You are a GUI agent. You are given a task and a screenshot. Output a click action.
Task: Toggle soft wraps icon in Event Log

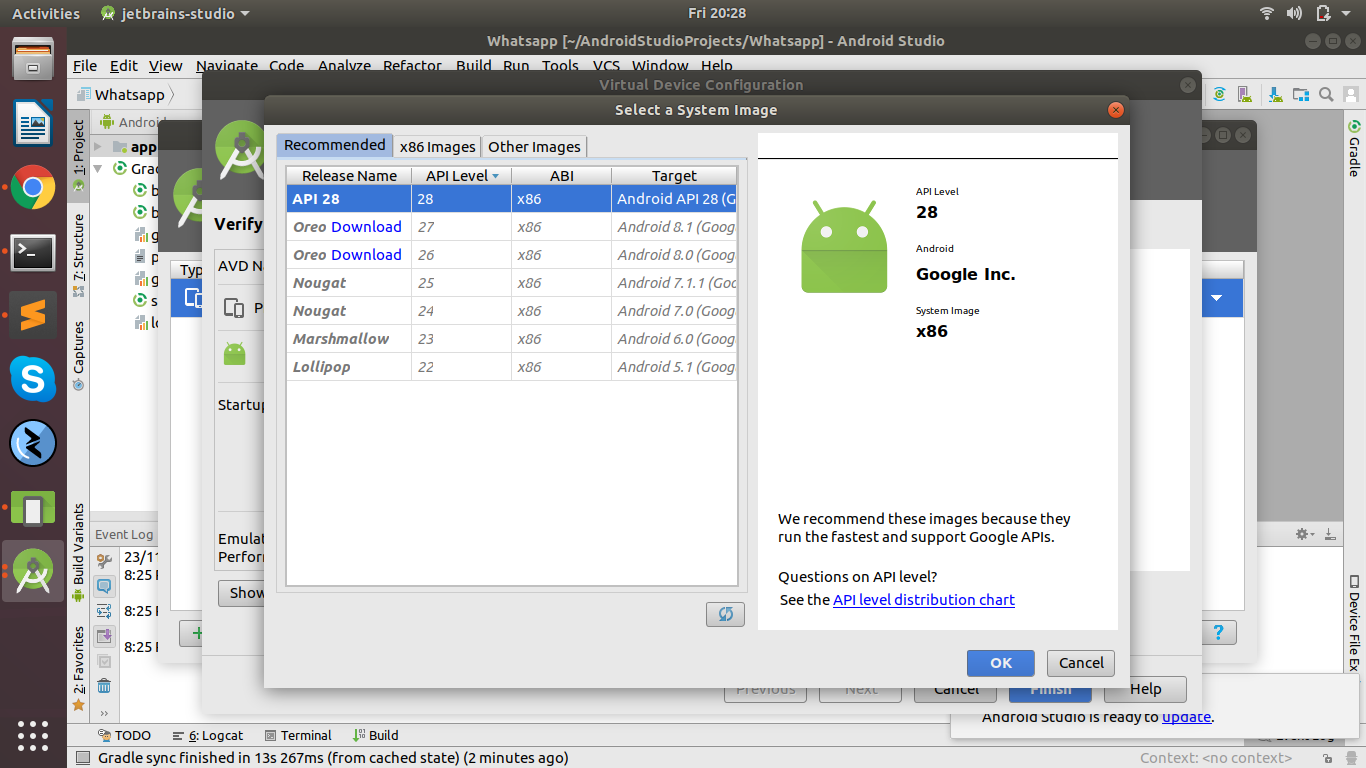[x=104, y=611]
